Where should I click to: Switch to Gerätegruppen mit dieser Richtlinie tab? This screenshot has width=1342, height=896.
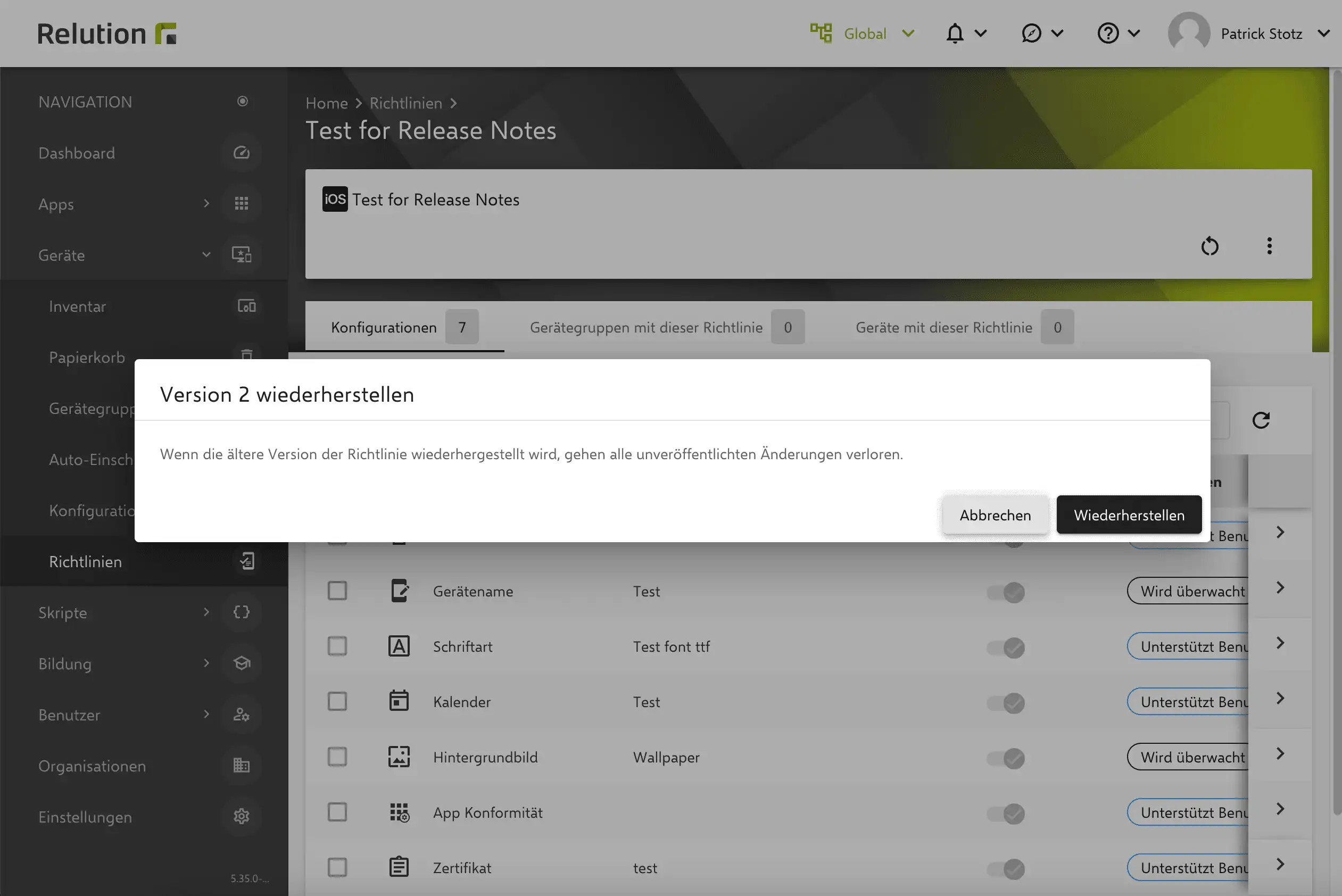667,327
